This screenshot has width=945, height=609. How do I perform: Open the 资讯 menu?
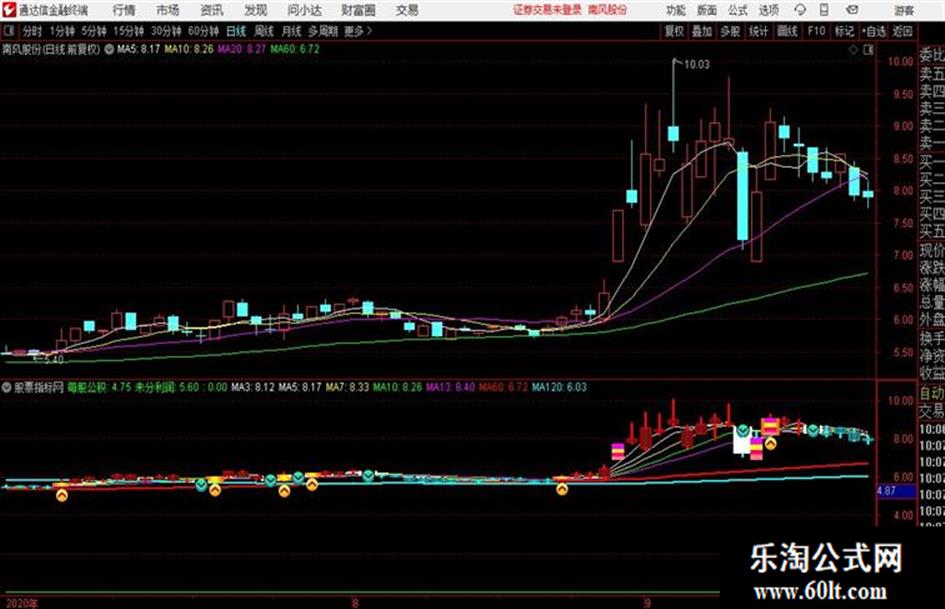[212, 10]
